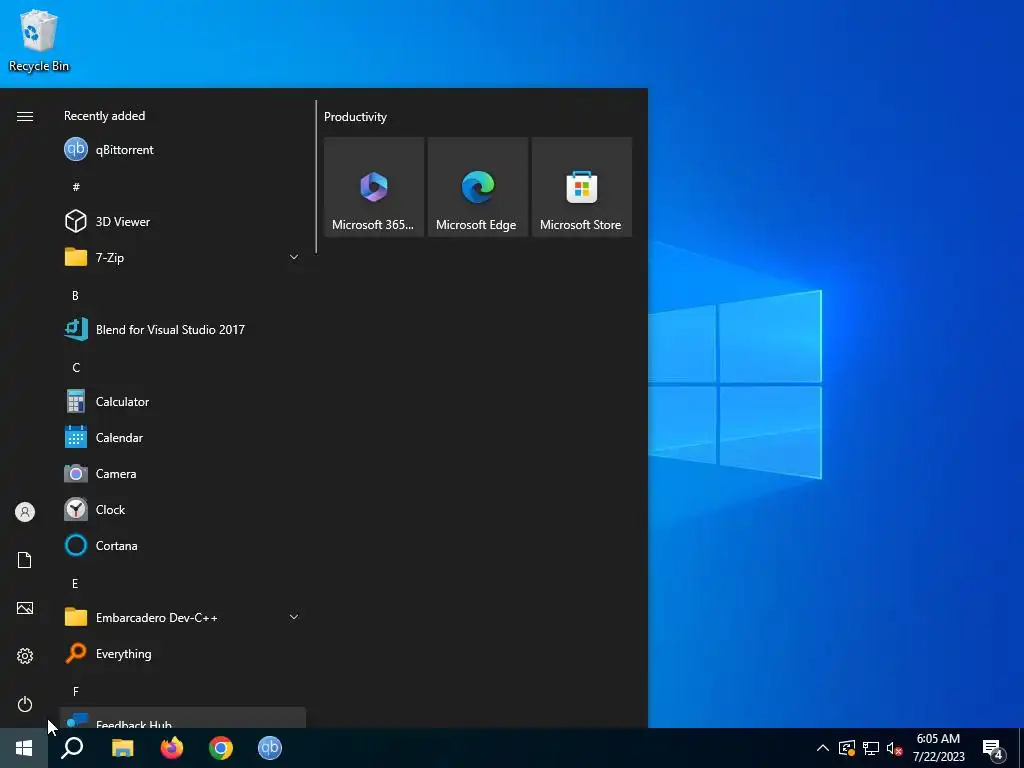Expand the Embarcadero Dev-C++ chevron
This screenshot has width=1024, height=768.
pos(294,617)
